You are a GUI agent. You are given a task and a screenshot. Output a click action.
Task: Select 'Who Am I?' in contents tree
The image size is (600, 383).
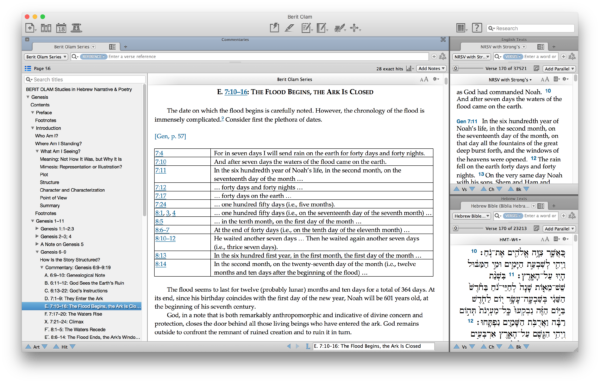(46, 135)
